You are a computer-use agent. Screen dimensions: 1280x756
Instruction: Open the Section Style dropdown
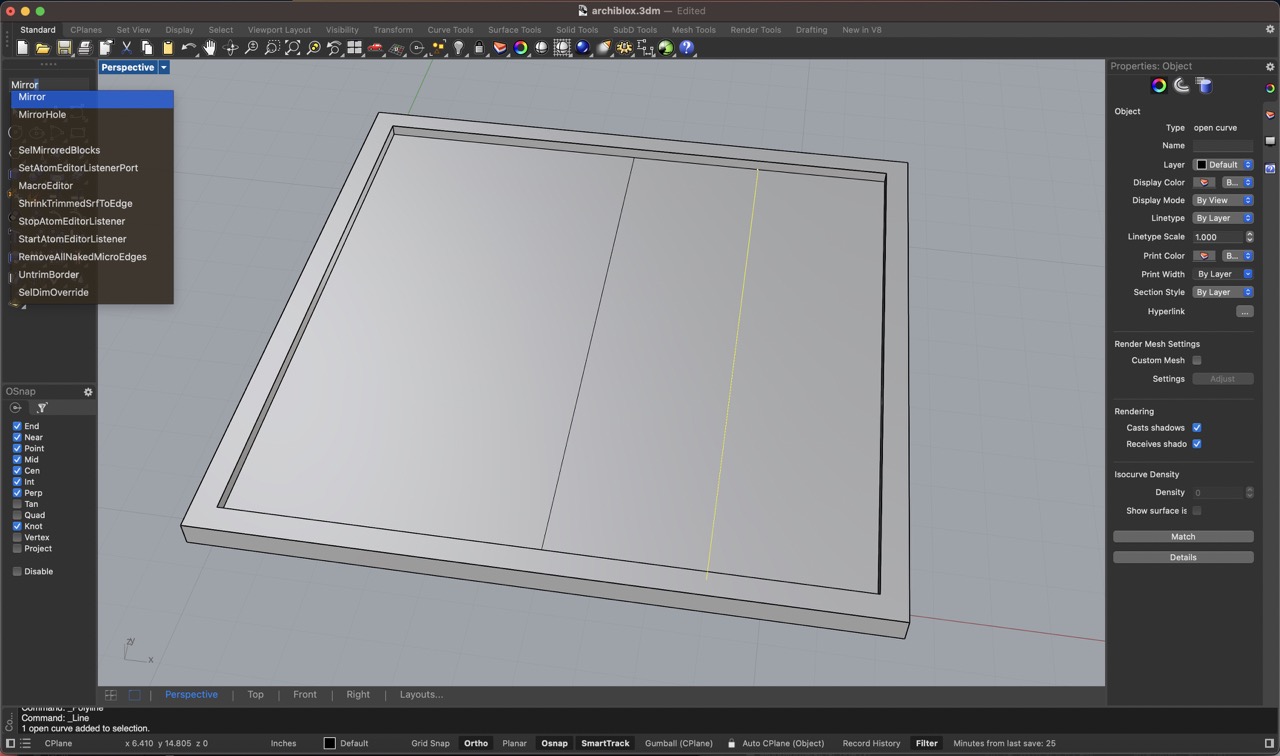1223,292
